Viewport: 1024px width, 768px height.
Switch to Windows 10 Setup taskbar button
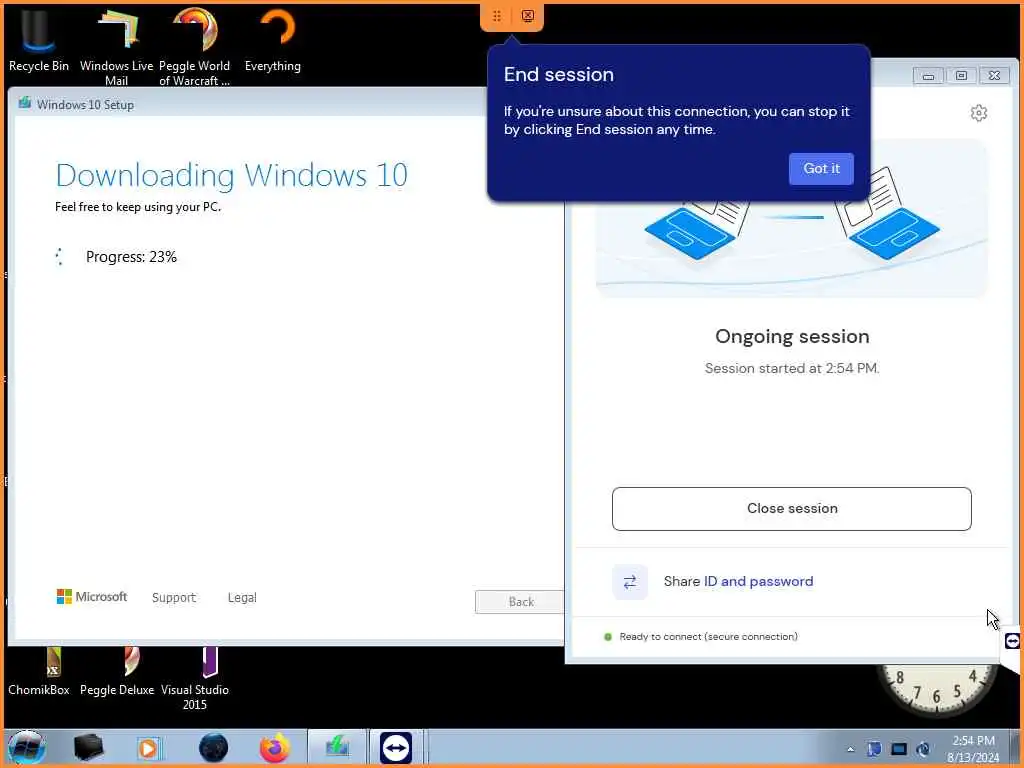[x=337, y=747]
